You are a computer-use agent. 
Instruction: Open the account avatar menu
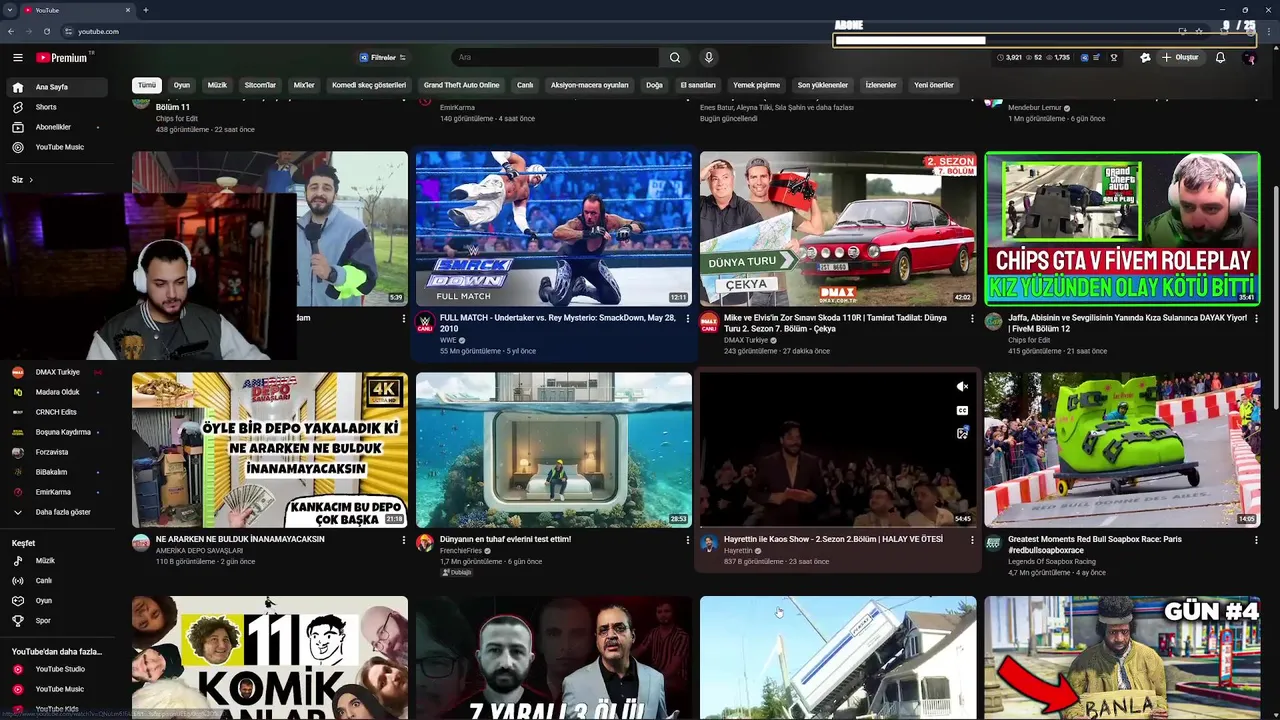1248,58
